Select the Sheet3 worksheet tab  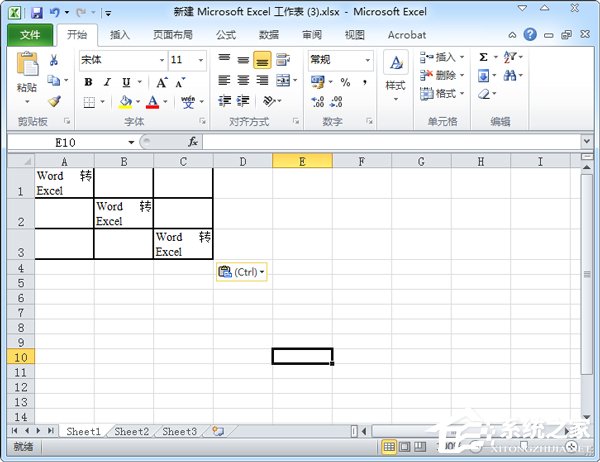[x=179, y=431]
